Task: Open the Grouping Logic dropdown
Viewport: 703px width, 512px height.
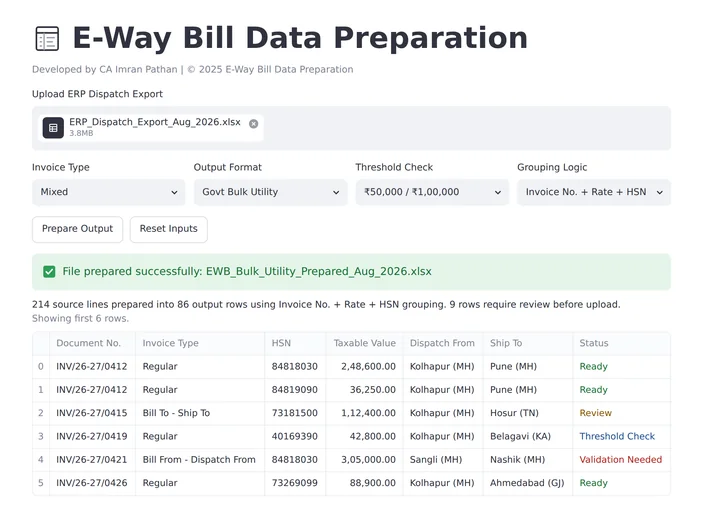Action: click(x=594, y=192)
